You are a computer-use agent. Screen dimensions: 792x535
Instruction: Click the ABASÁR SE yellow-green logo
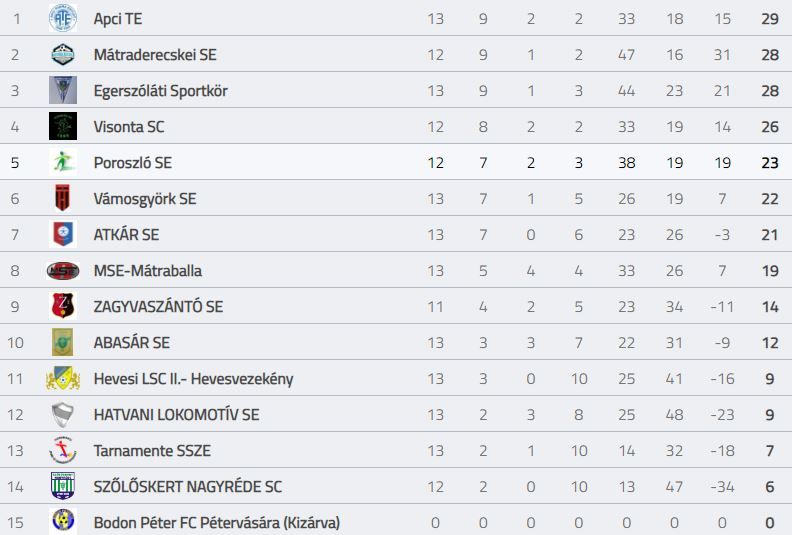pos(63,343)
